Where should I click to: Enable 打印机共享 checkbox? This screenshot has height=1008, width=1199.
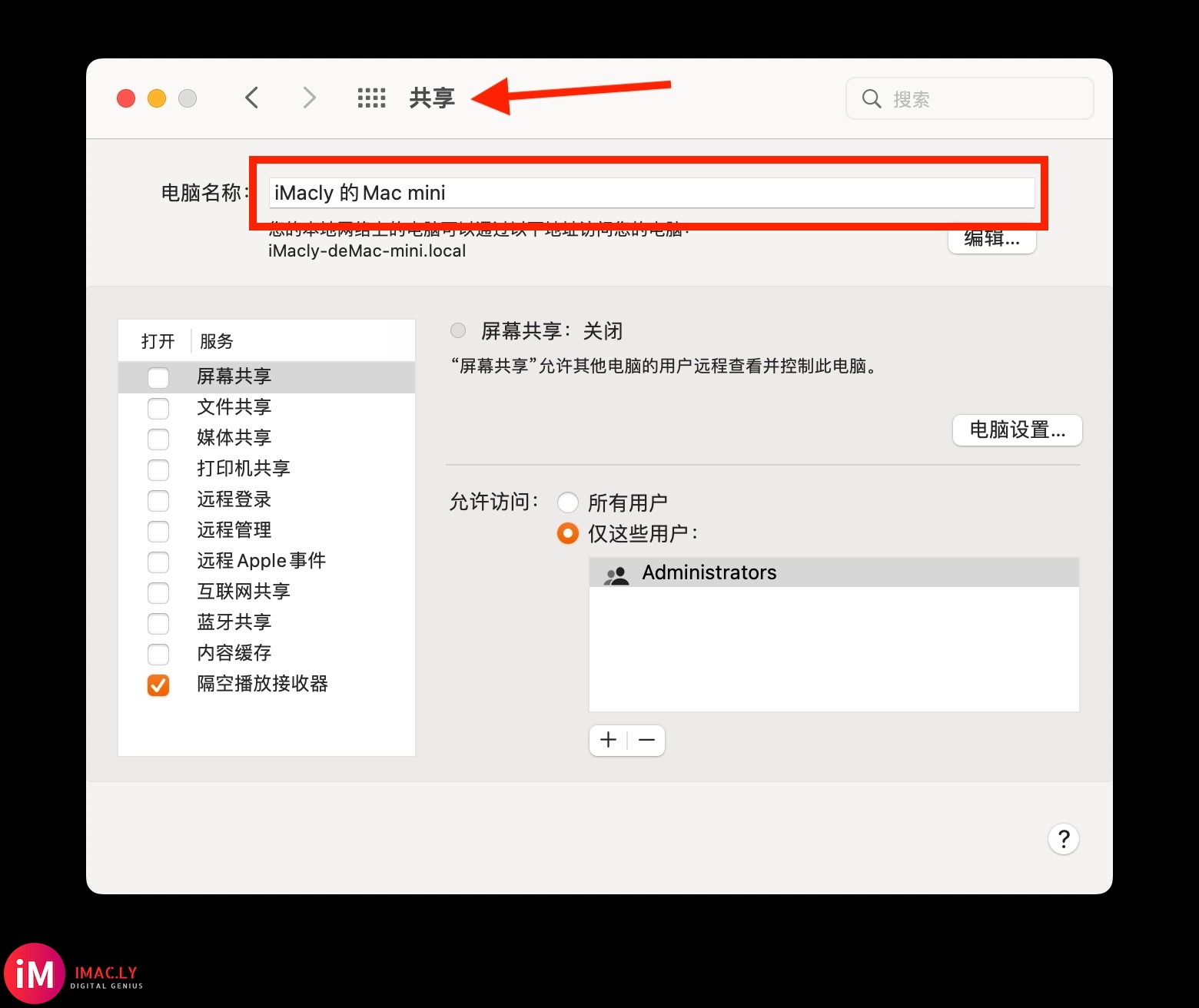(158, 469)
